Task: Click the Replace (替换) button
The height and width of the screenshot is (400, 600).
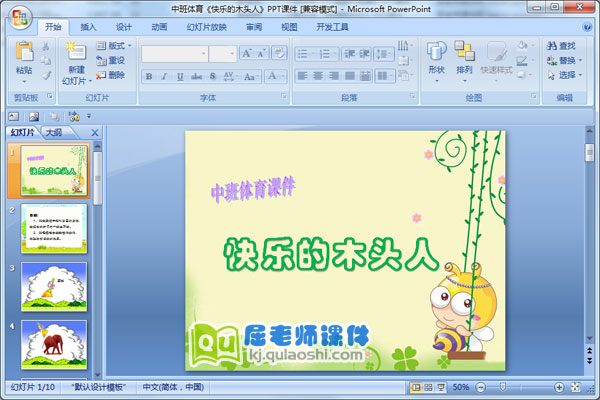Action: coord(564,60)
